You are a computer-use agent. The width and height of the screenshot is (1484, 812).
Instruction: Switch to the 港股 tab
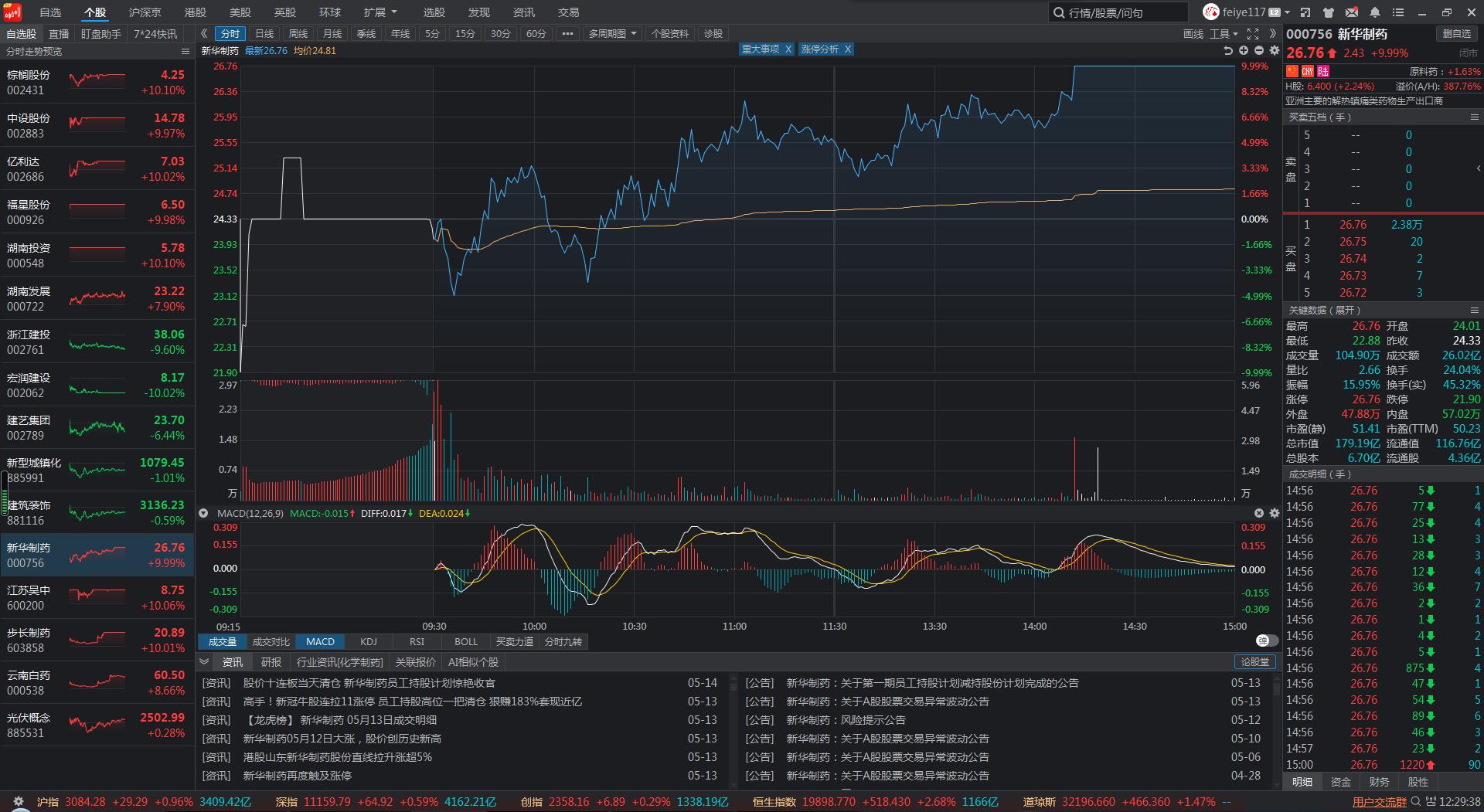(196, 12)
